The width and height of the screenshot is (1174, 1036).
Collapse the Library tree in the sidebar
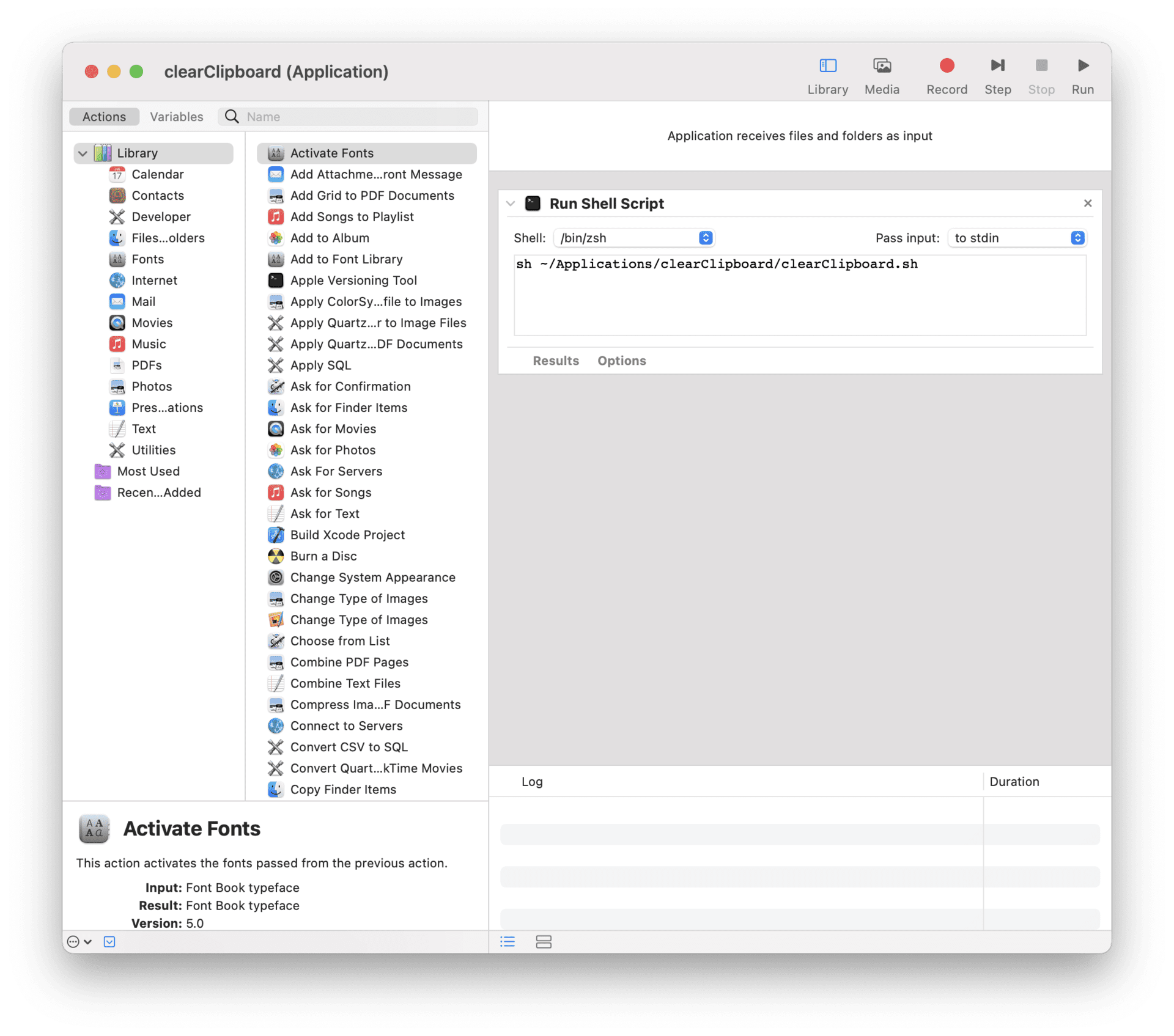pyautogui.click(x=83, y=153)
